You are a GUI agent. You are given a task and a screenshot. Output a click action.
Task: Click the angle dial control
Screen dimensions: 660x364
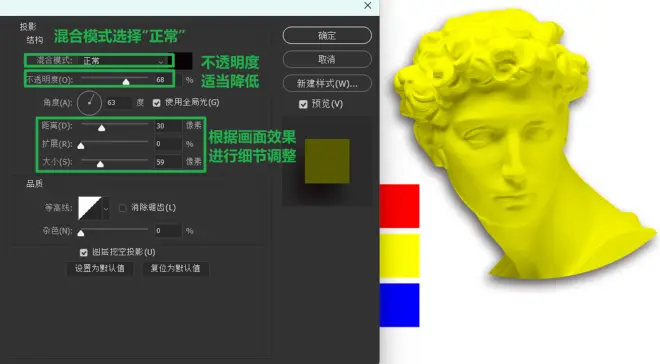point(89,103)
